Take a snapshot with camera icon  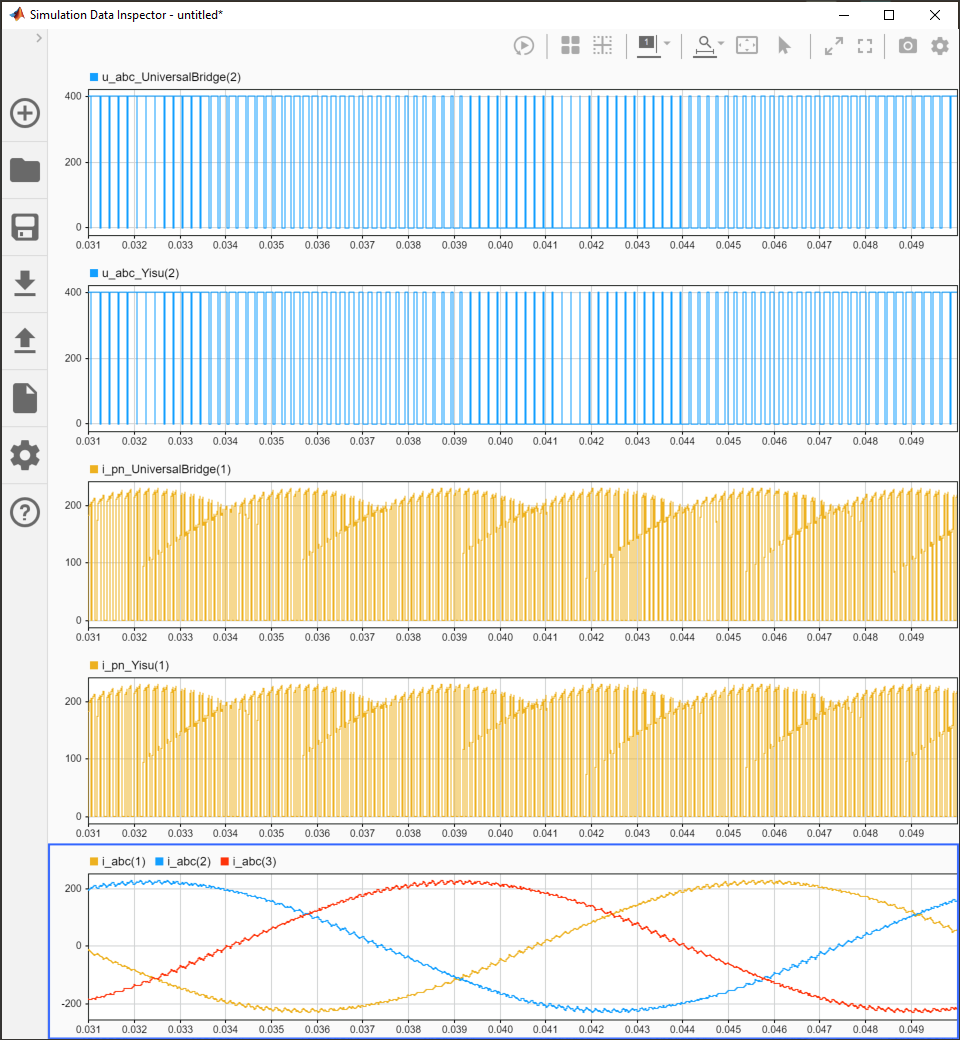pyautogui.click(x=908, y=45)
